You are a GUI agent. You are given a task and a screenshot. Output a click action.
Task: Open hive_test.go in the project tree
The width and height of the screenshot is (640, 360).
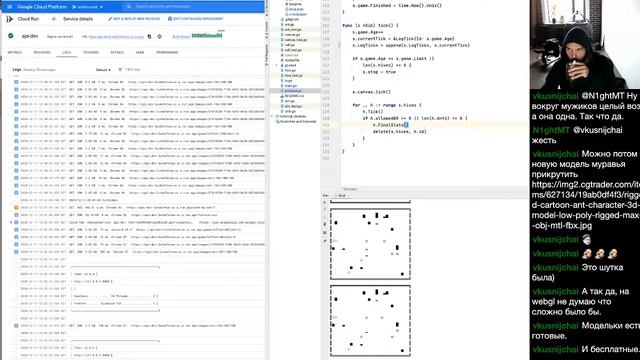(x=293, y=76)
